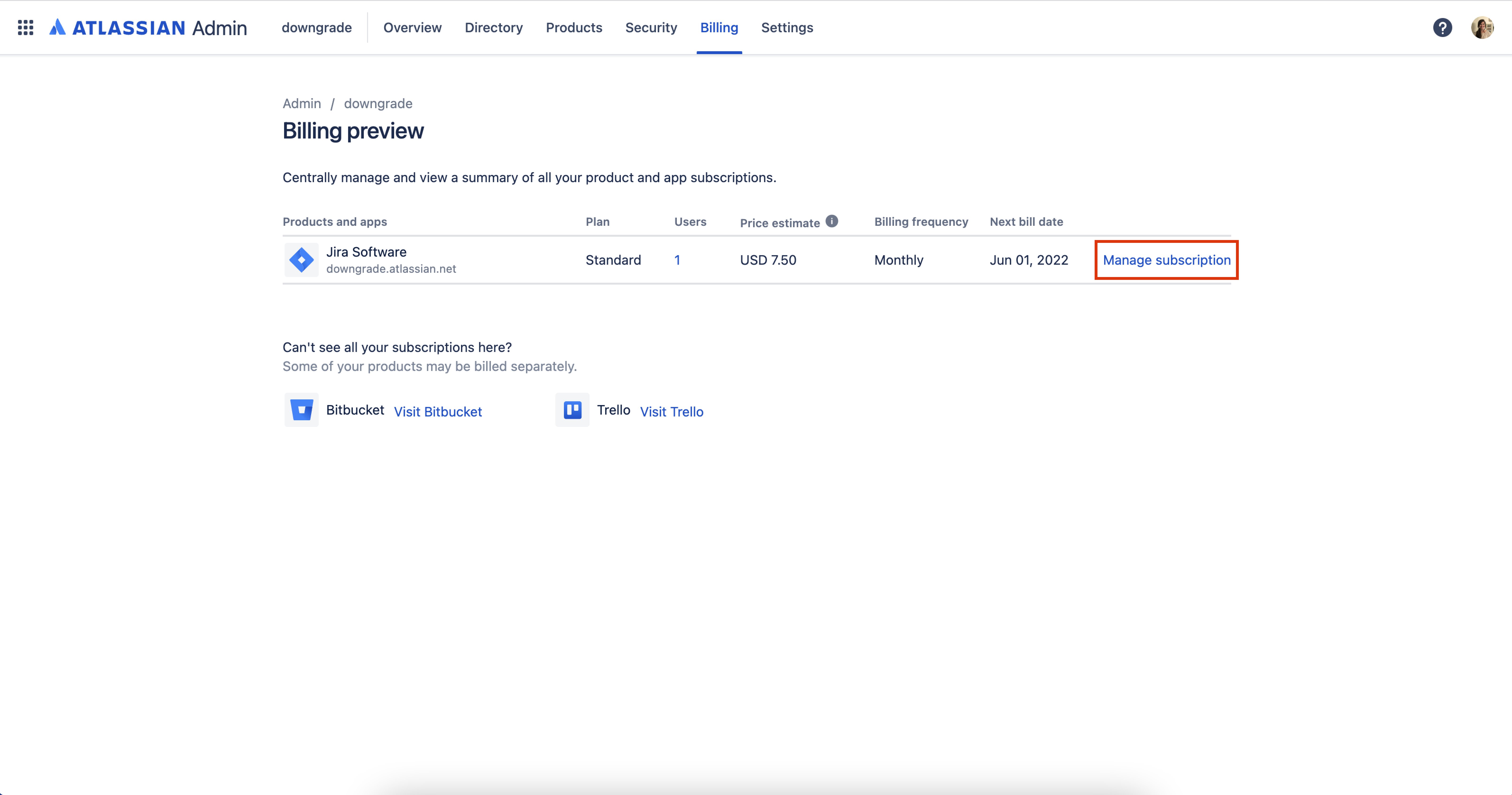Image resolution: width=1512 pixels, height=795 pixels.
Task: Click the Plan column header
Action: 598,222
